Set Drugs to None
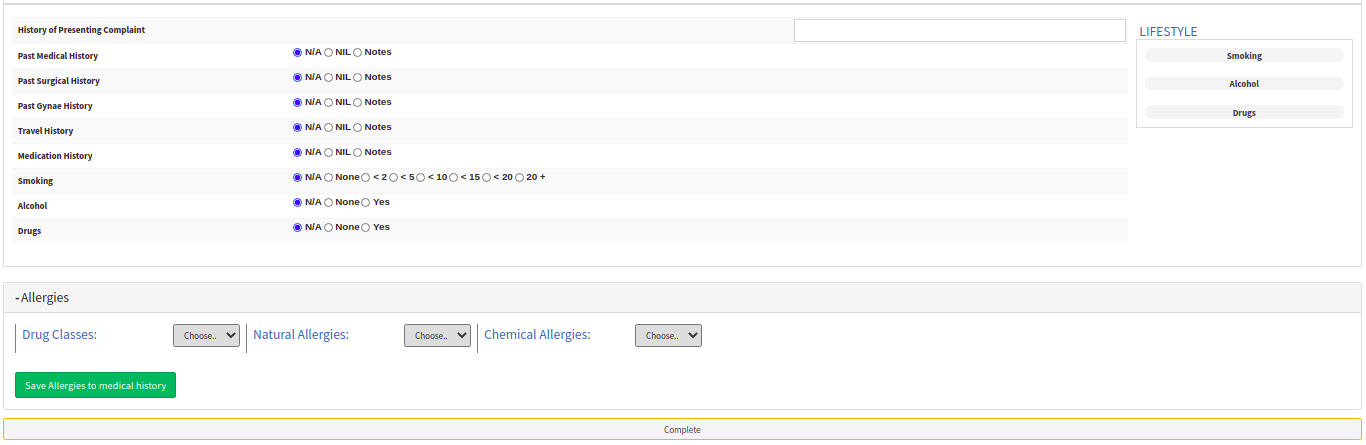 click(x=329, y=227)
